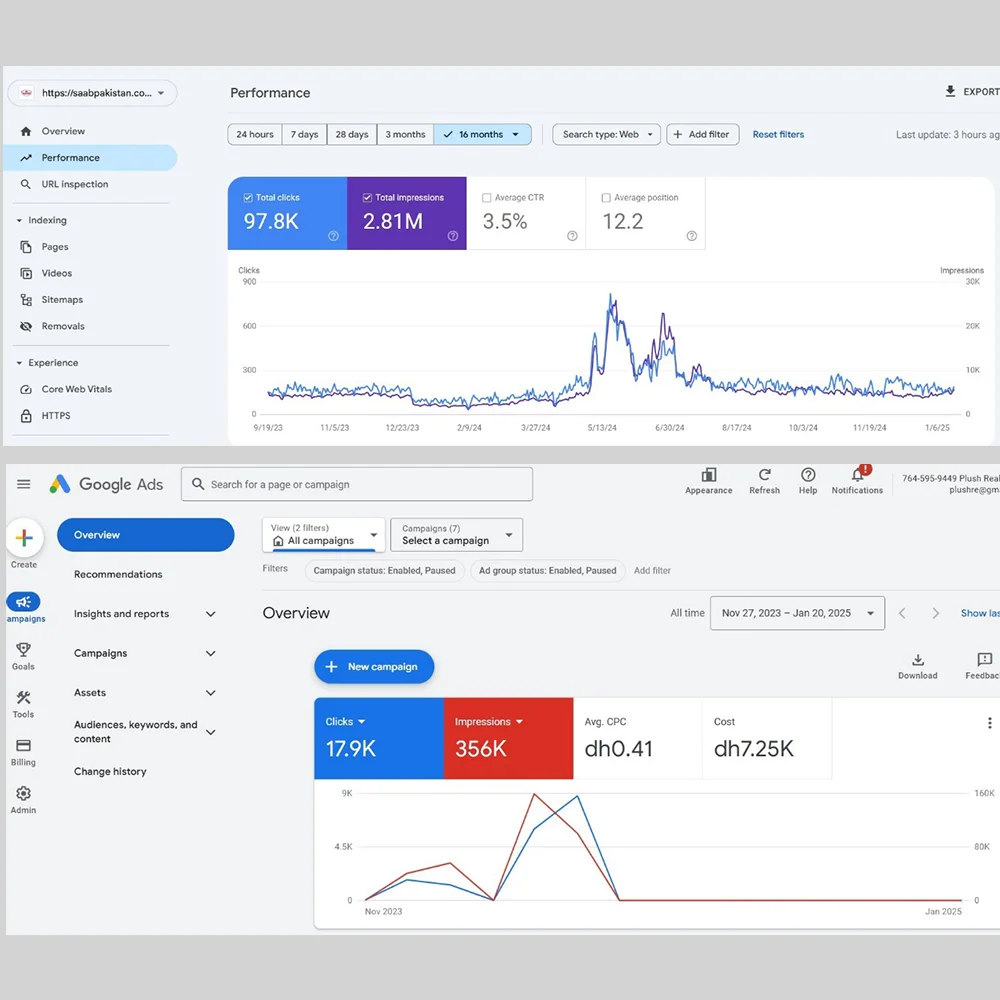Open the Search type: Web dropdown
Screen dimensions: 1000x1000
[x=606, y=134]
